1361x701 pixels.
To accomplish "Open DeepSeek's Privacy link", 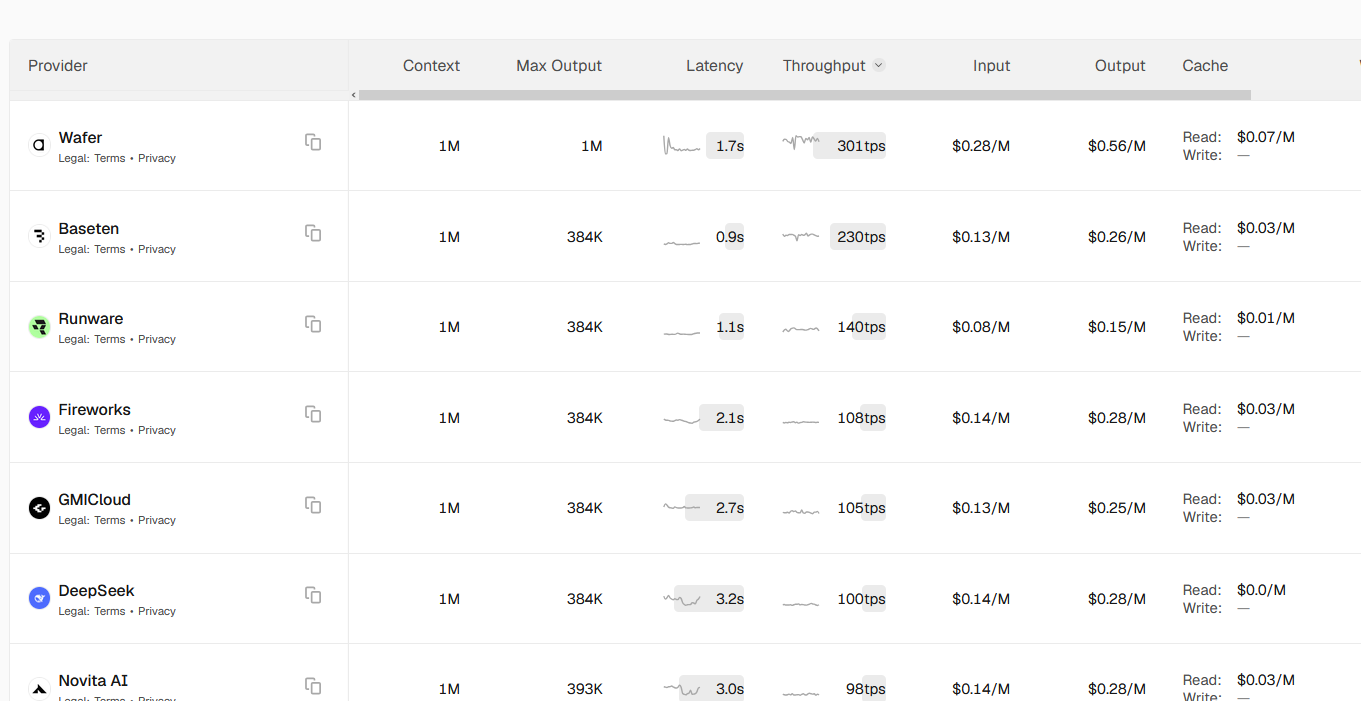I will 157,611.
